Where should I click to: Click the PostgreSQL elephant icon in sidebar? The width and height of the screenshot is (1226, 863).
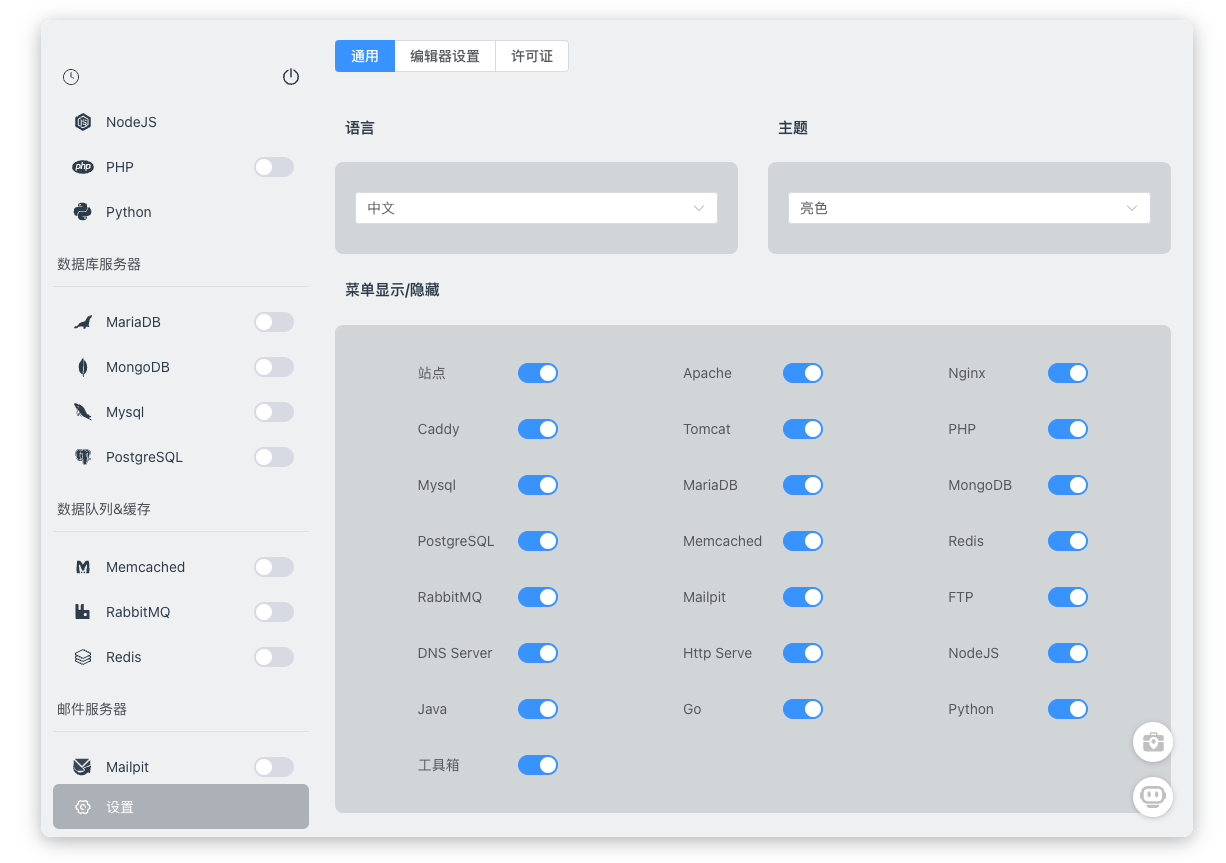83,457
